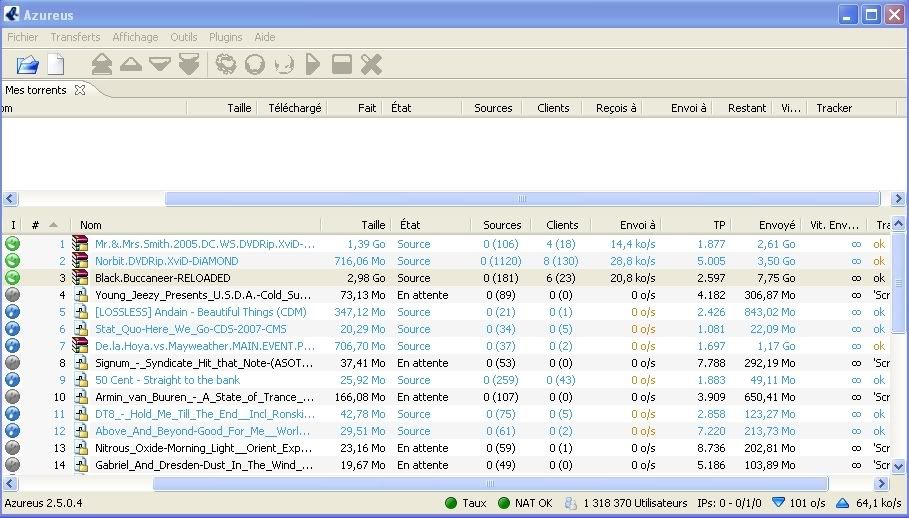Image resolution: width=909 pixels, height=518 pixels.
Task: Click the upload speed triangle in status bar
Action: (842, 503)
